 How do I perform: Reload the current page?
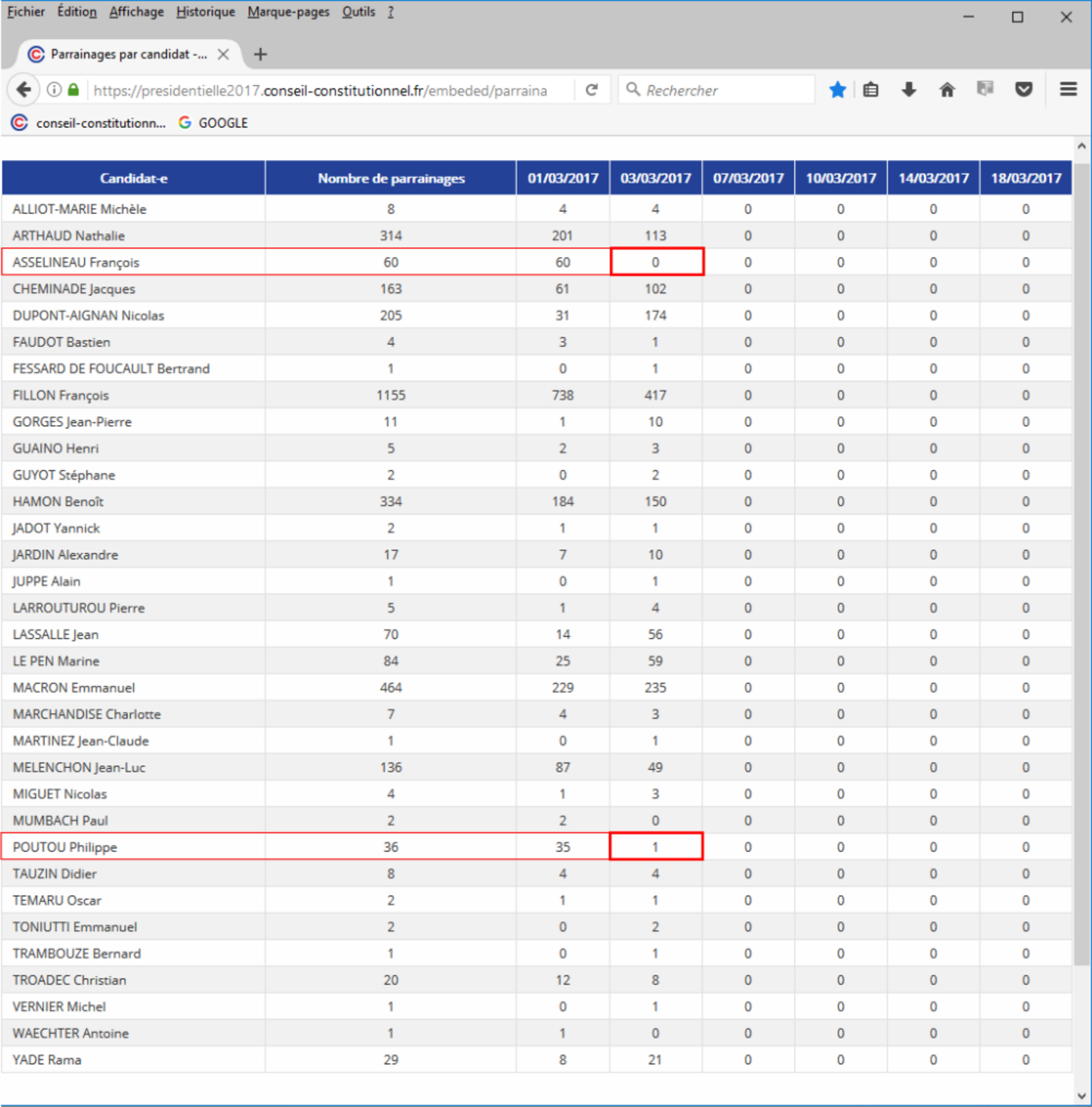(592, 90)
